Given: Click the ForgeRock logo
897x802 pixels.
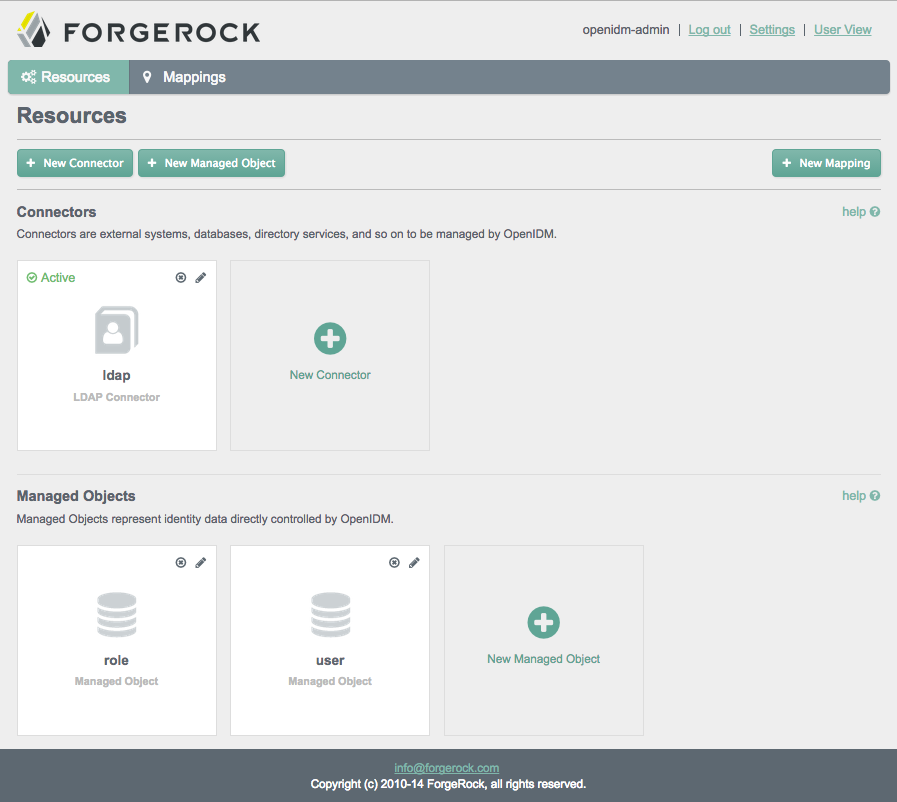Looking at the screenshot, I should pos(138,30).
